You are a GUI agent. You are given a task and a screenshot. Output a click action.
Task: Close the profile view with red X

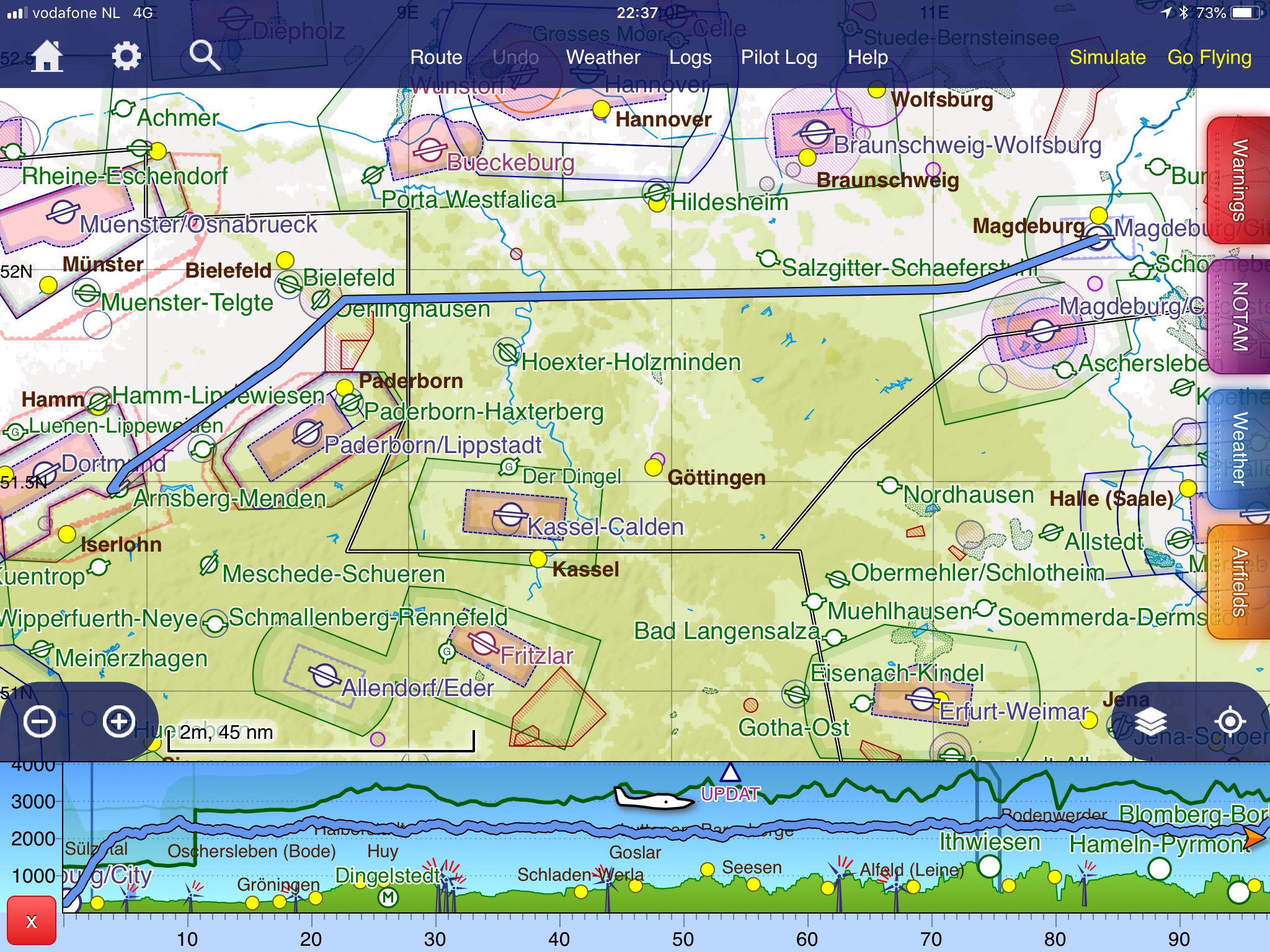(31, 921)
